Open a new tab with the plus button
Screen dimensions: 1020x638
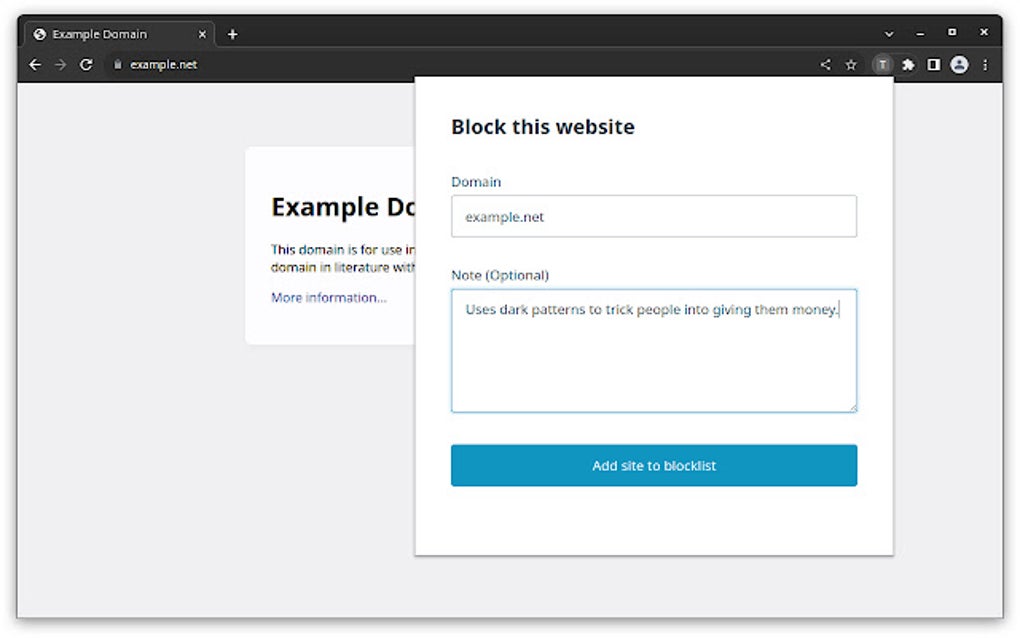[232, 33]
